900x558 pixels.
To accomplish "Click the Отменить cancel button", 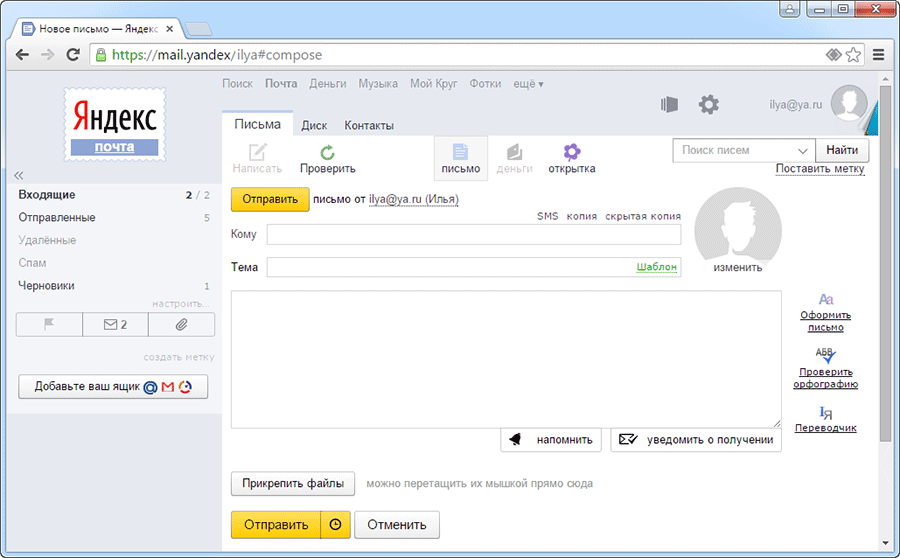I will [x=397, y=525].
